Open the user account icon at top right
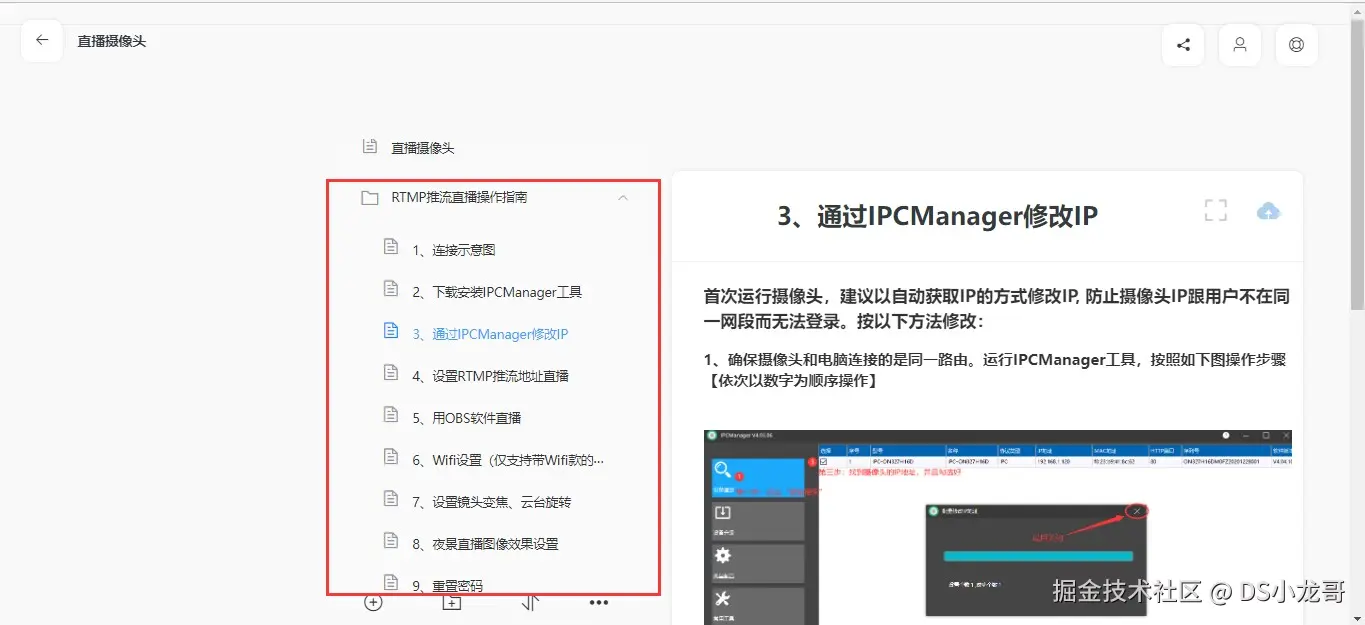The width and height of the screenshot is (1365, 625). click(x=1239, y=44)
